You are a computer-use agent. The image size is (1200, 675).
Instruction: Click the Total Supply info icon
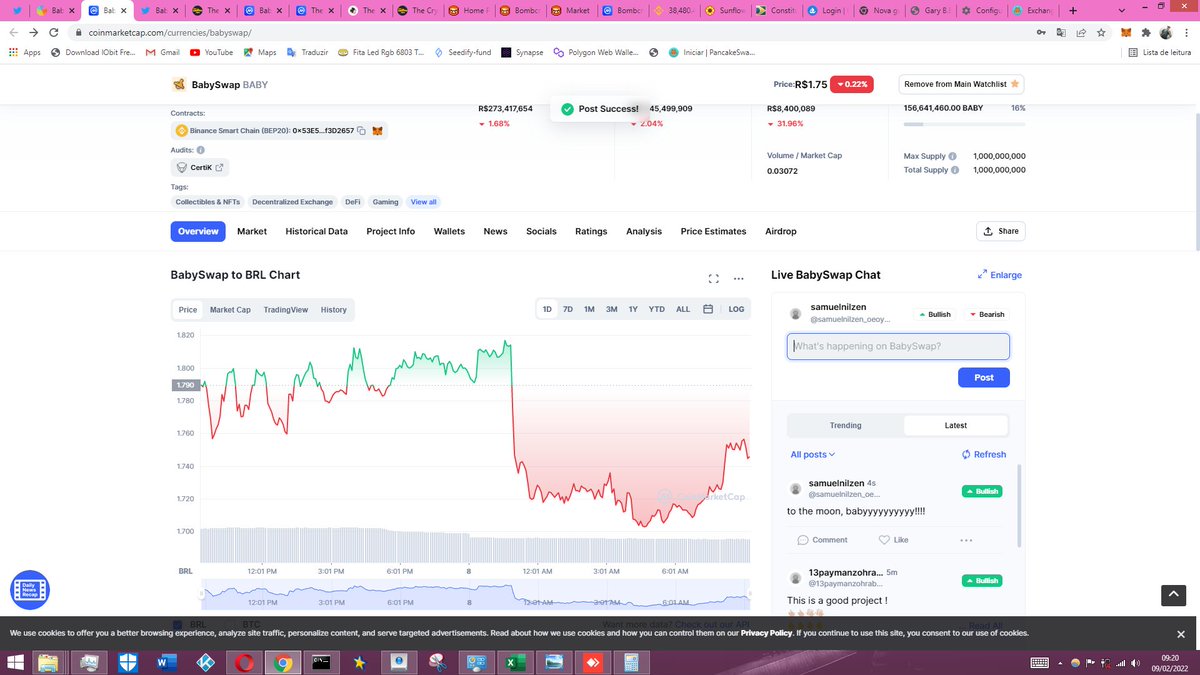pos(953,170)
